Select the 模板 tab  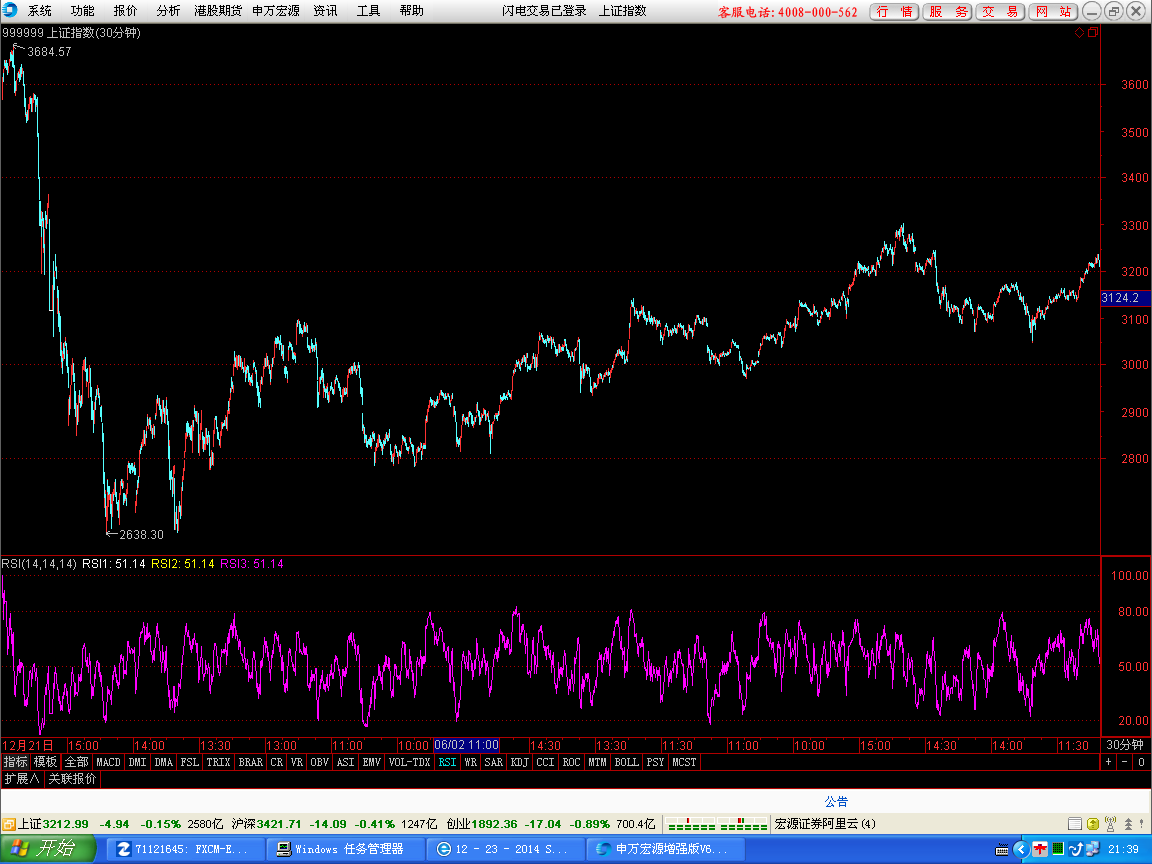click(x=46, y=762)
